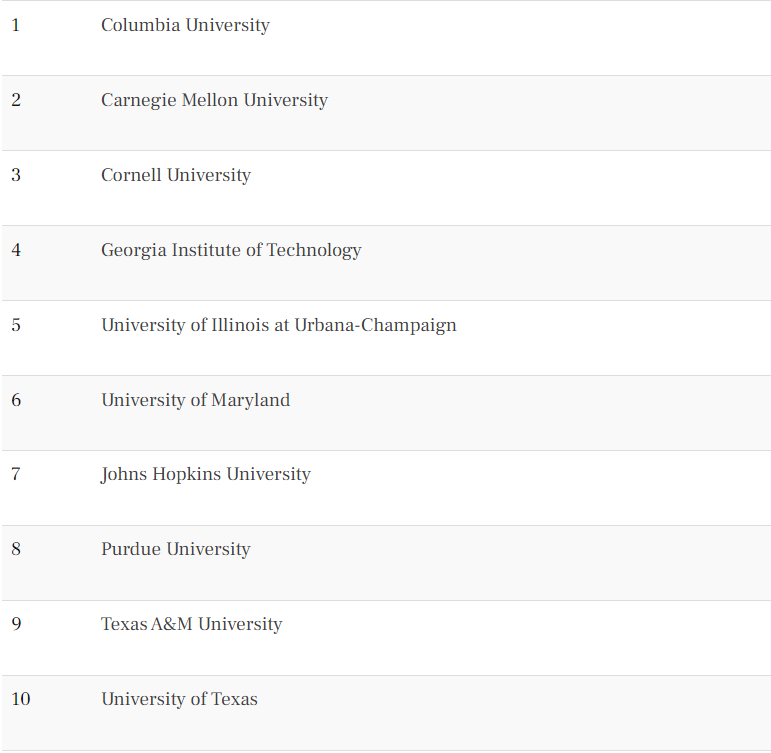Click rank number 3 cell
771x753 pixels.
point(15,175)
